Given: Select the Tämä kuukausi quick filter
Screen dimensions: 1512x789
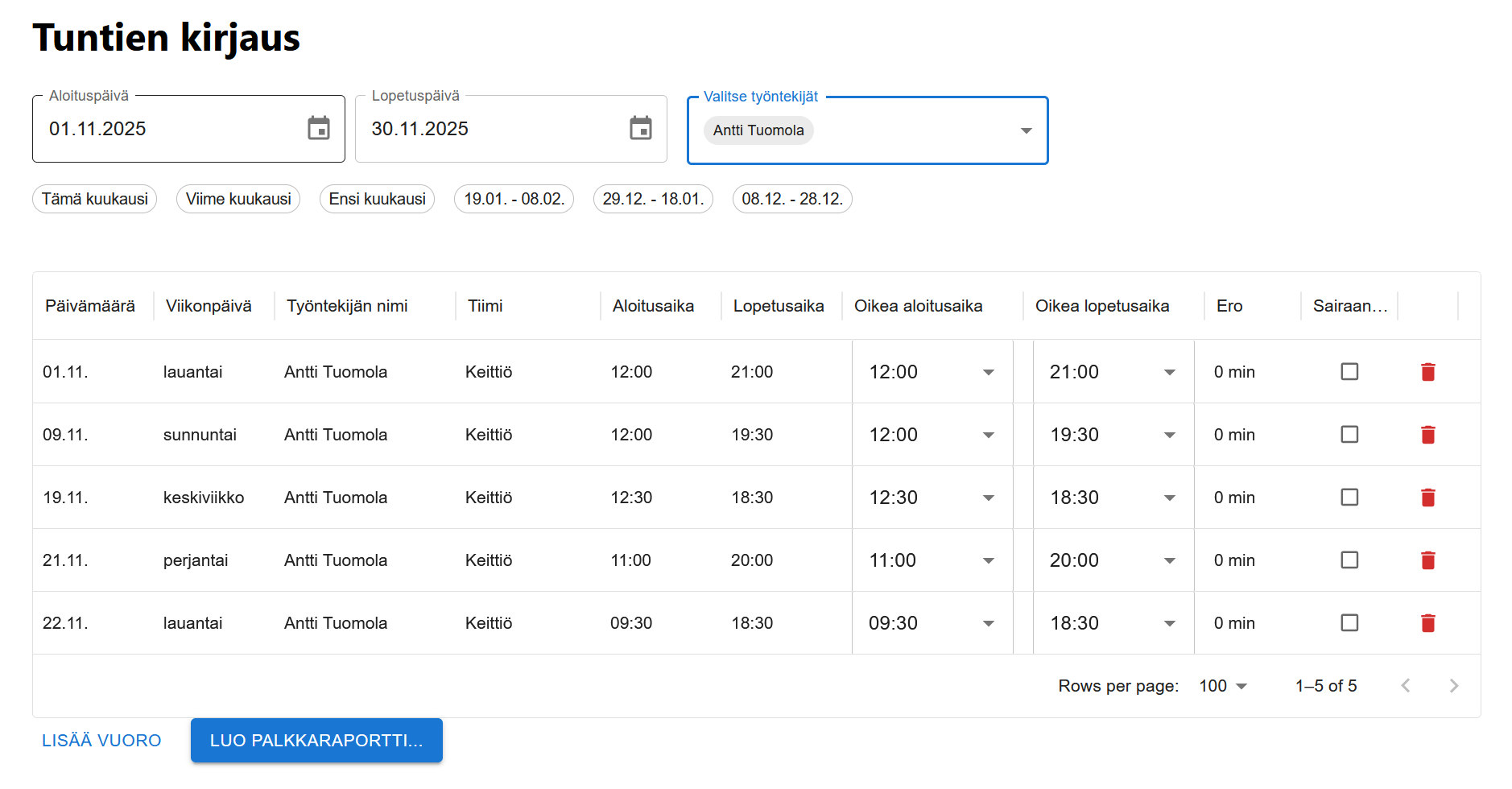Looking at the screenshot, I should point(95,199).
